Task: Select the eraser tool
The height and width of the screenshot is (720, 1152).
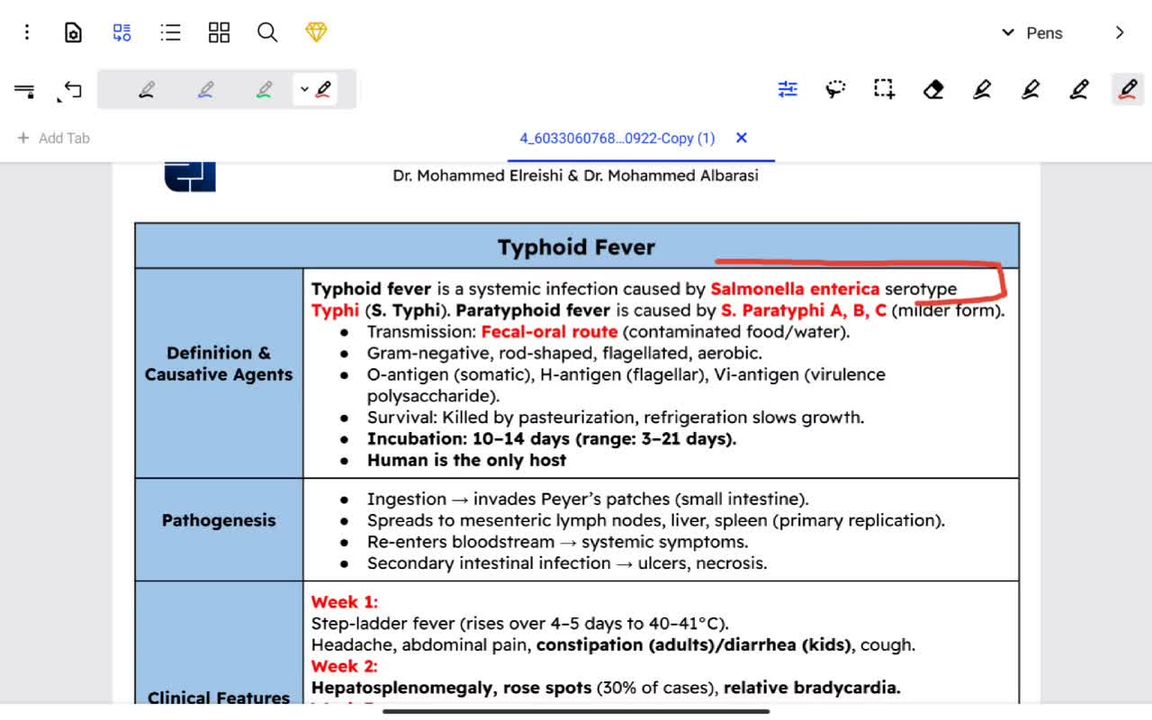Action: tap(933, 90)
